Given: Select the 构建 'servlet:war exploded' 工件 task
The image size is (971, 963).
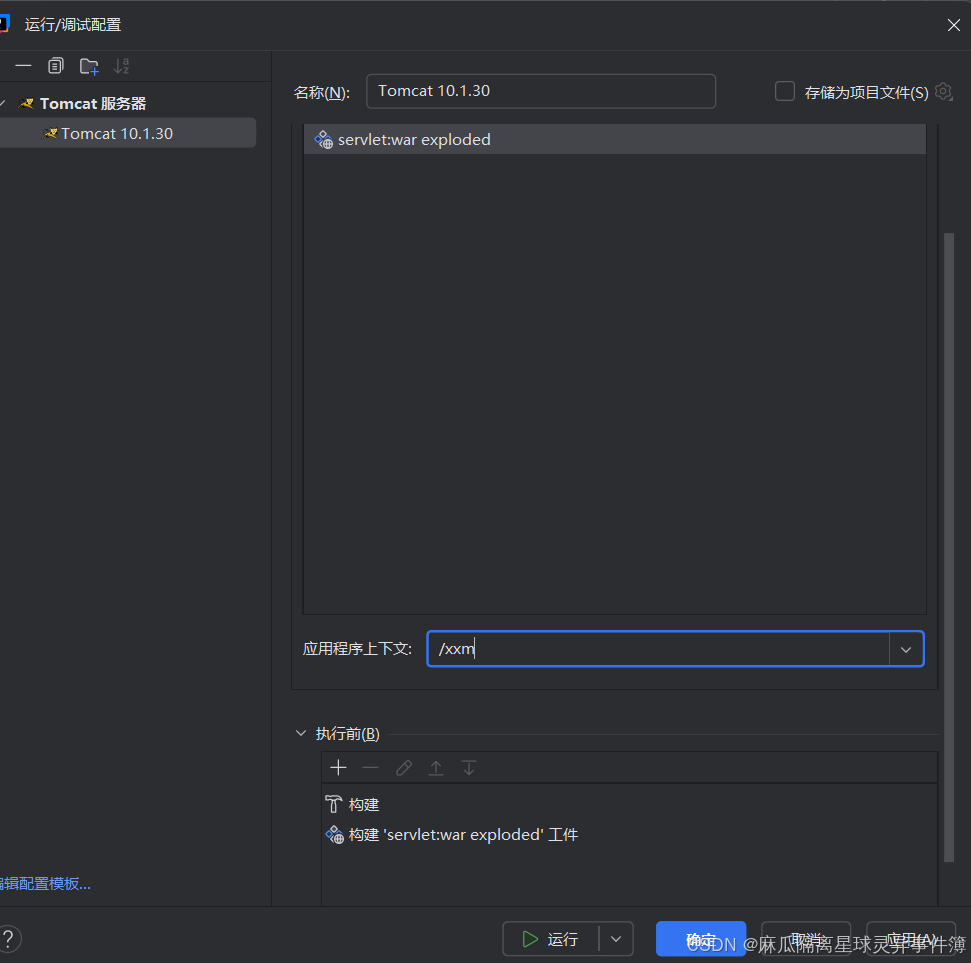Looking at the screenshot, I should click(630, 834).
